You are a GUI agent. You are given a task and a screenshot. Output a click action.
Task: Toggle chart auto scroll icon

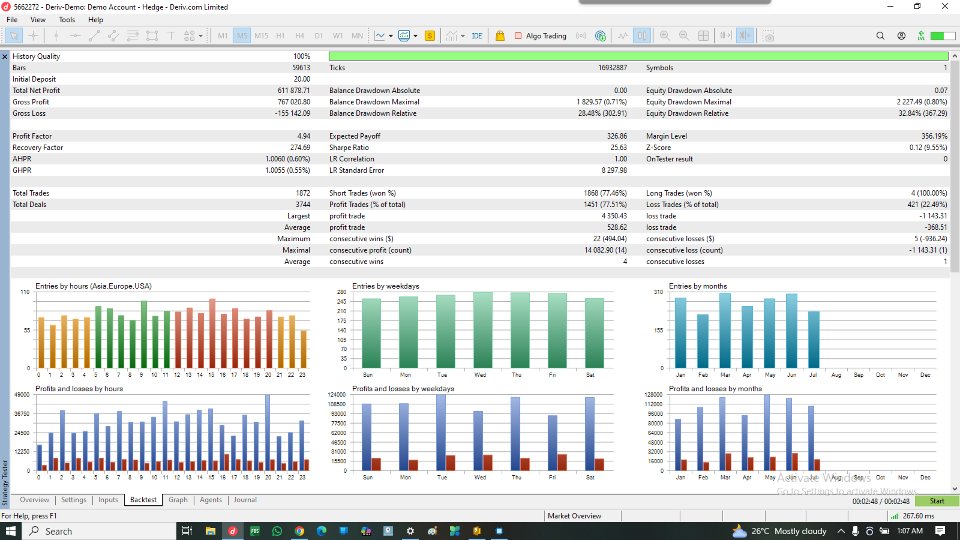726,36
